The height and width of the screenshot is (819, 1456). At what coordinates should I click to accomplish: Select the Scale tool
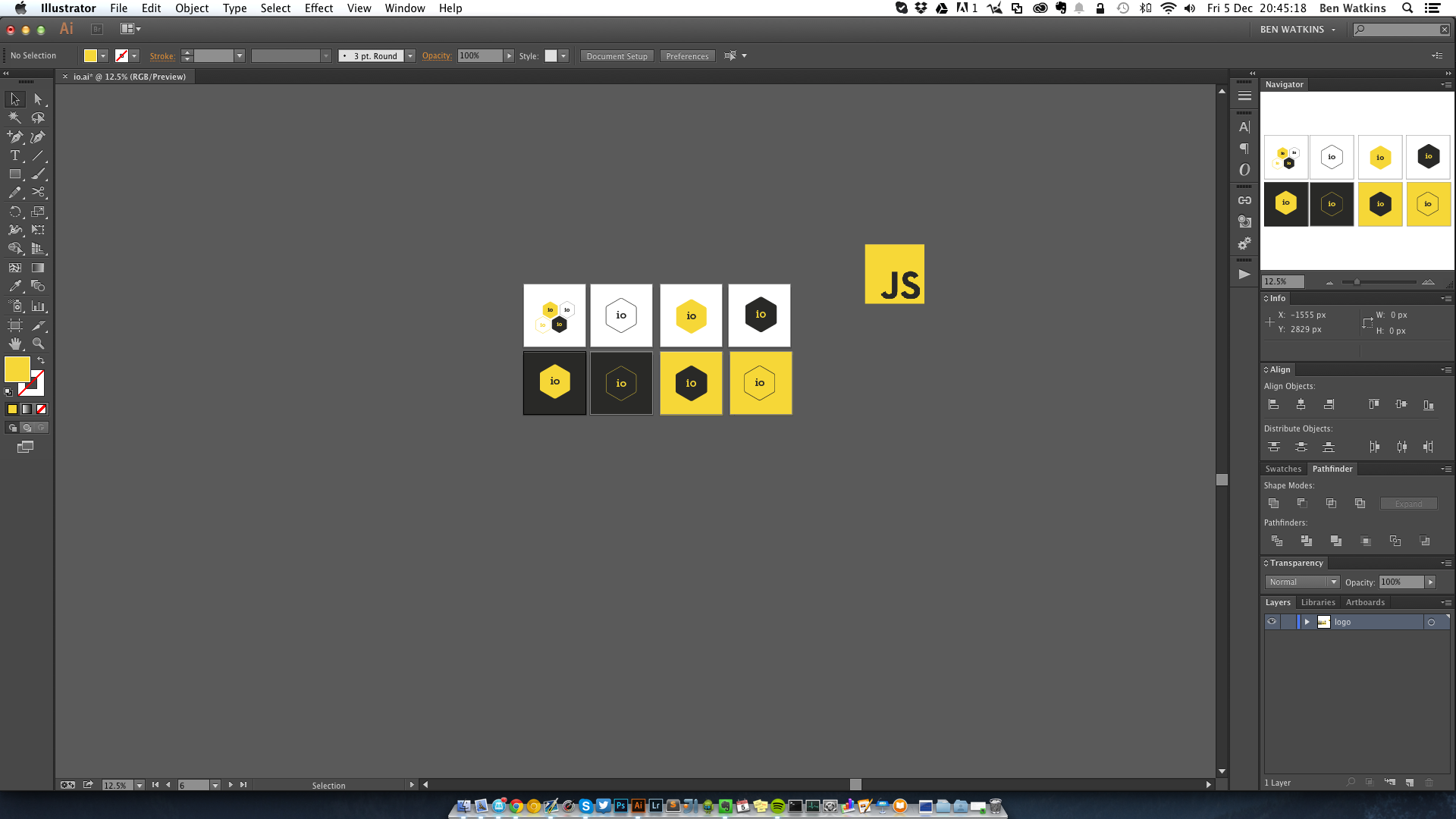point(38,212)
